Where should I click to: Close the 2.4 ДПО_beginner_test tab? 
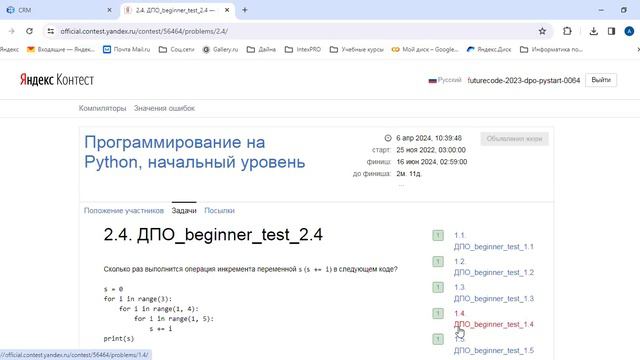click(x=227, y=10)
